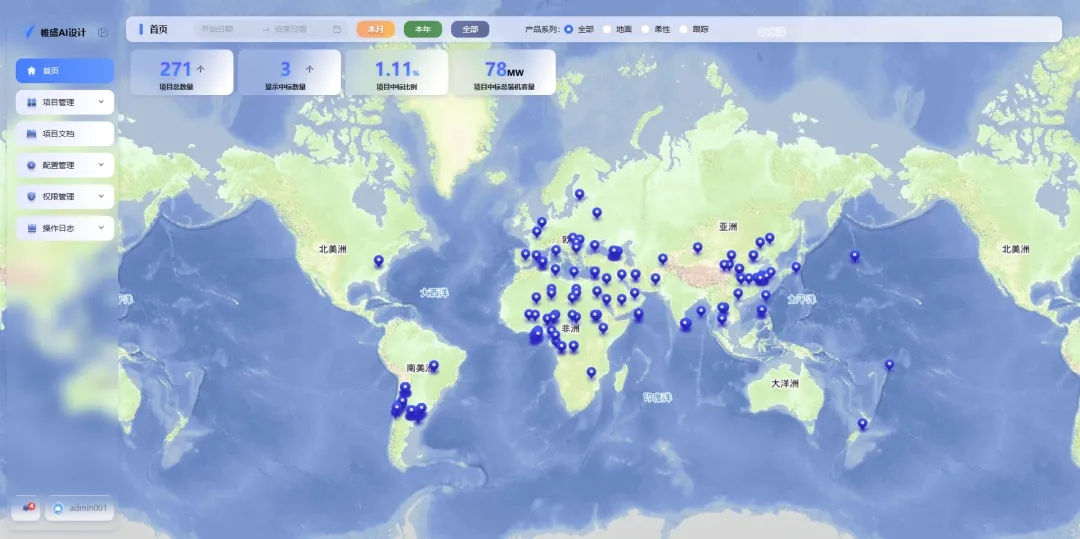This screenshot has height=539, width=1080.
Task: Click the 项目文档 folder icon
Action: [31, 134]
